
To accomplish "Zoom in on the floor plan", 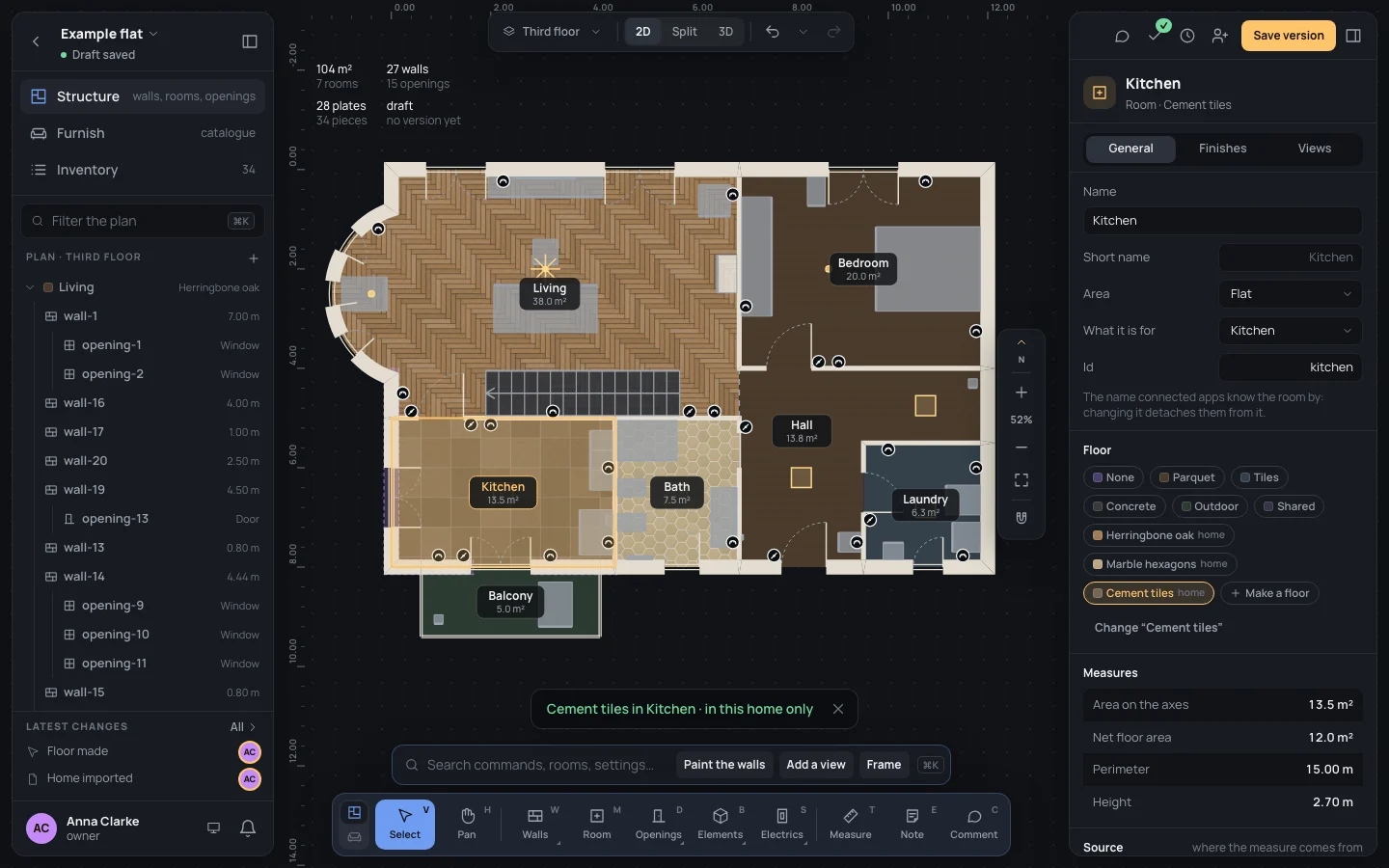I will tap(1021, 393).
